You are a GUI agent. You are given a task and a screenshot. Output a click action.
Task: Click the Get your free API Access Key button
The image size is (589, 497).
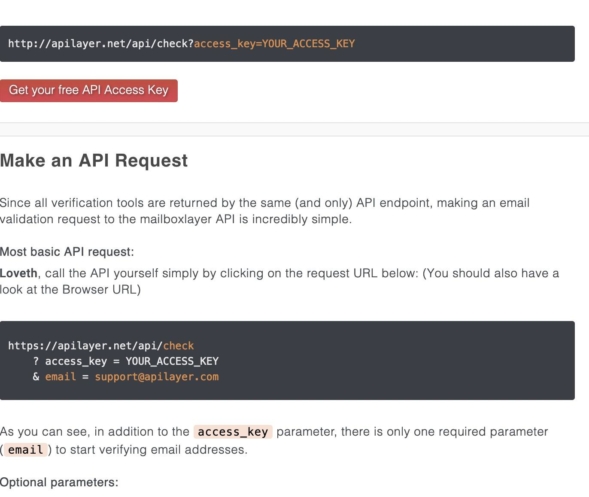tap(89, 91)
